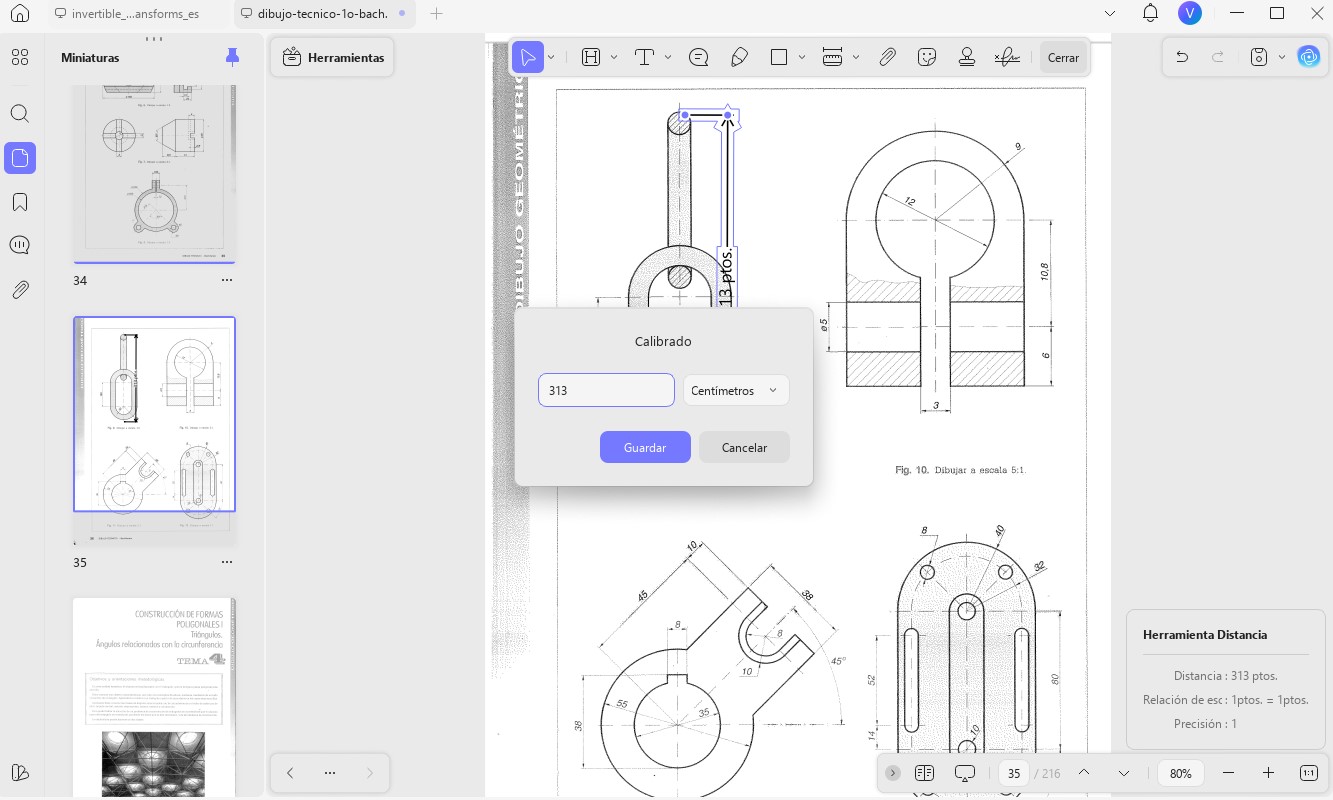Click the save icon
1333x800 pixels.
[x=1260, y=57]
